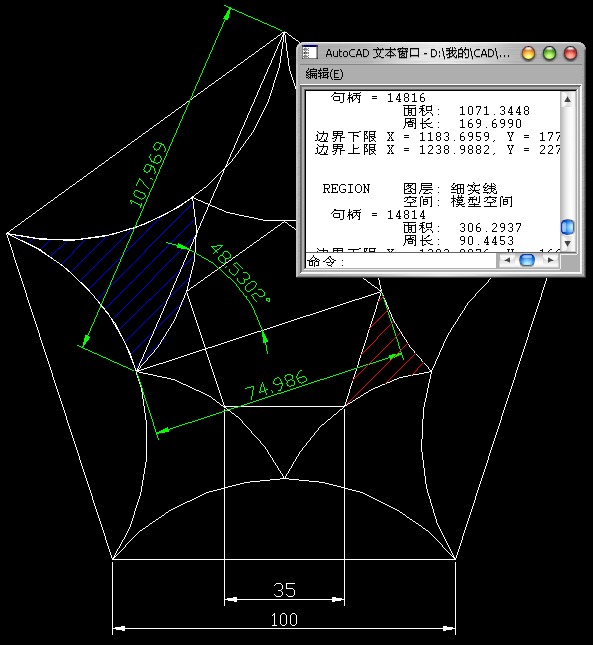This screenshot has width=593, height=645.
Task: Click the vertical scrollbar down arrow
Action: 568,243
